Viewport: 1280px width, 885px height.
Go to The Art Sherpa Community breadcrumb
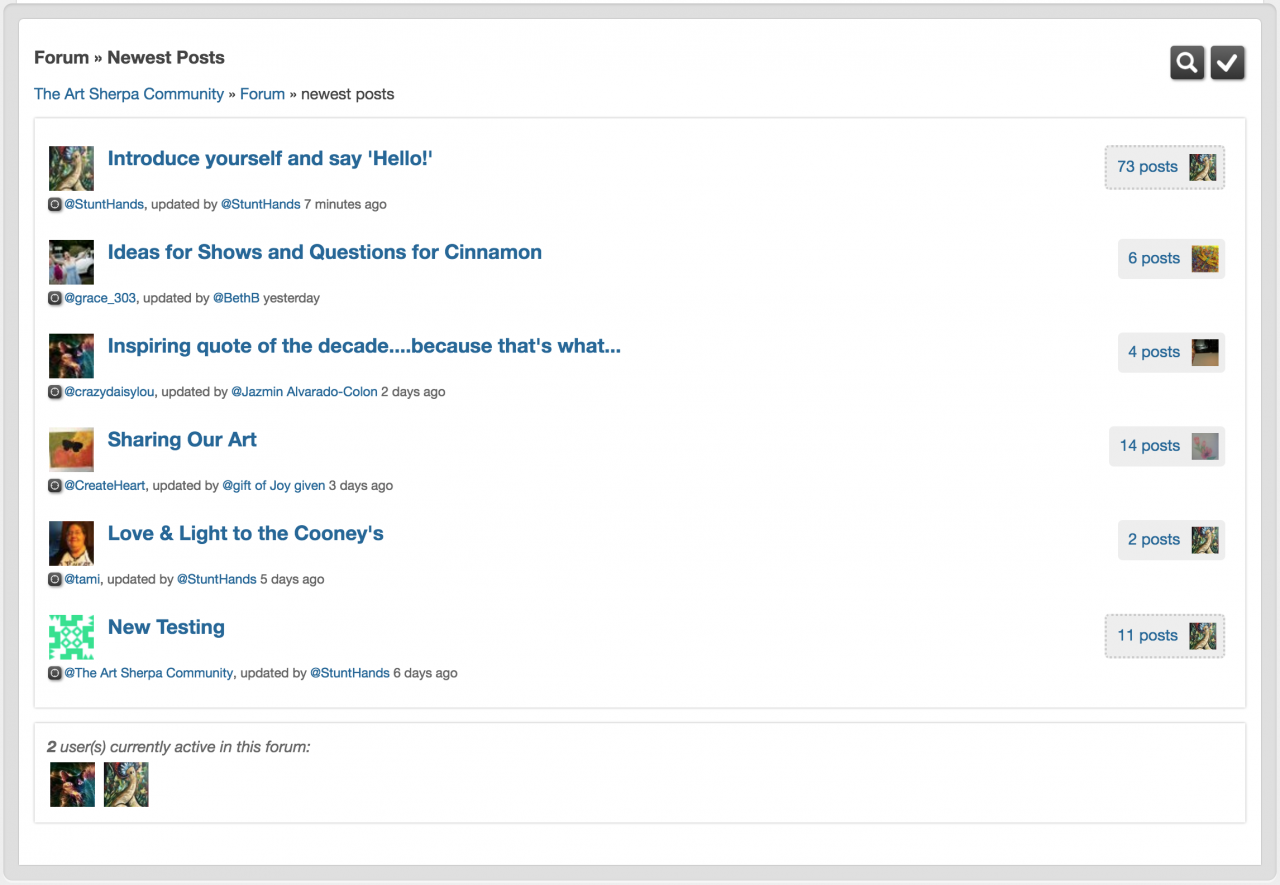(129, 94)
